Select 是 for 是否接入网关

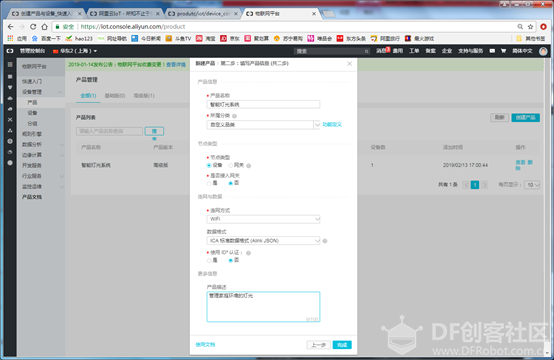209,183
